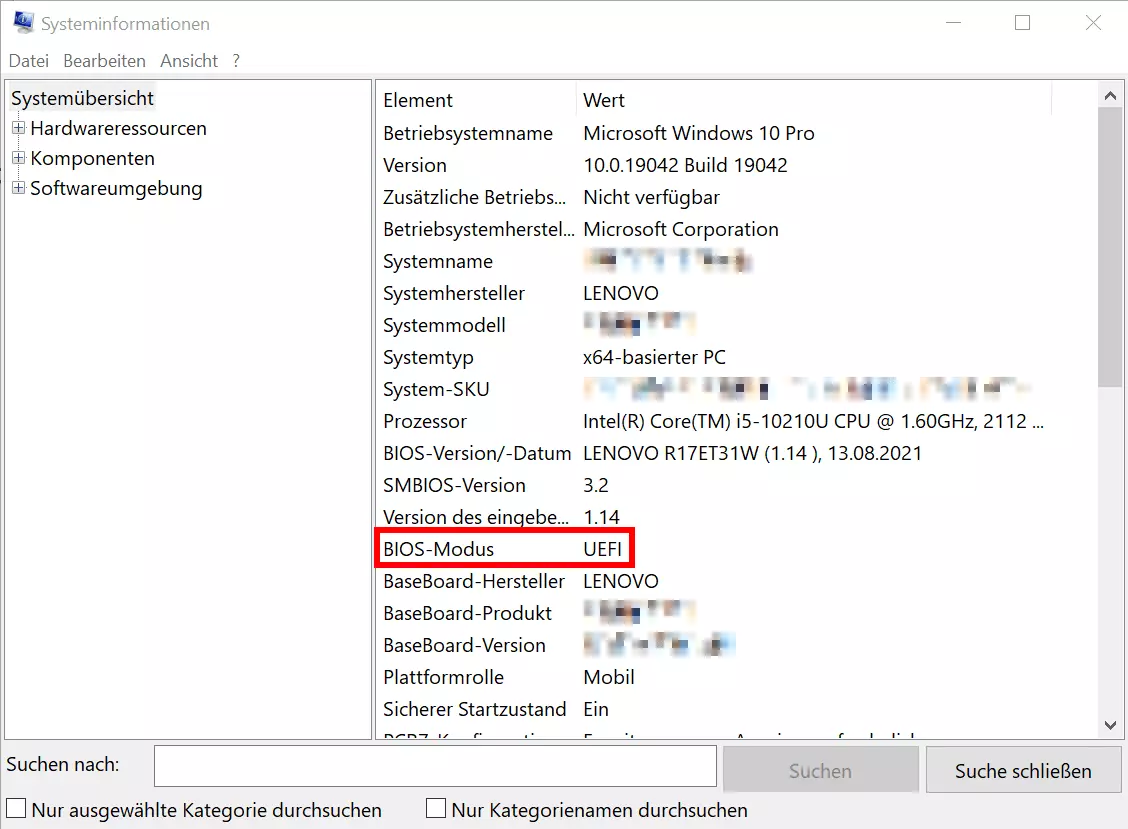Select the Betriebsystemname row label

(468, 133)
